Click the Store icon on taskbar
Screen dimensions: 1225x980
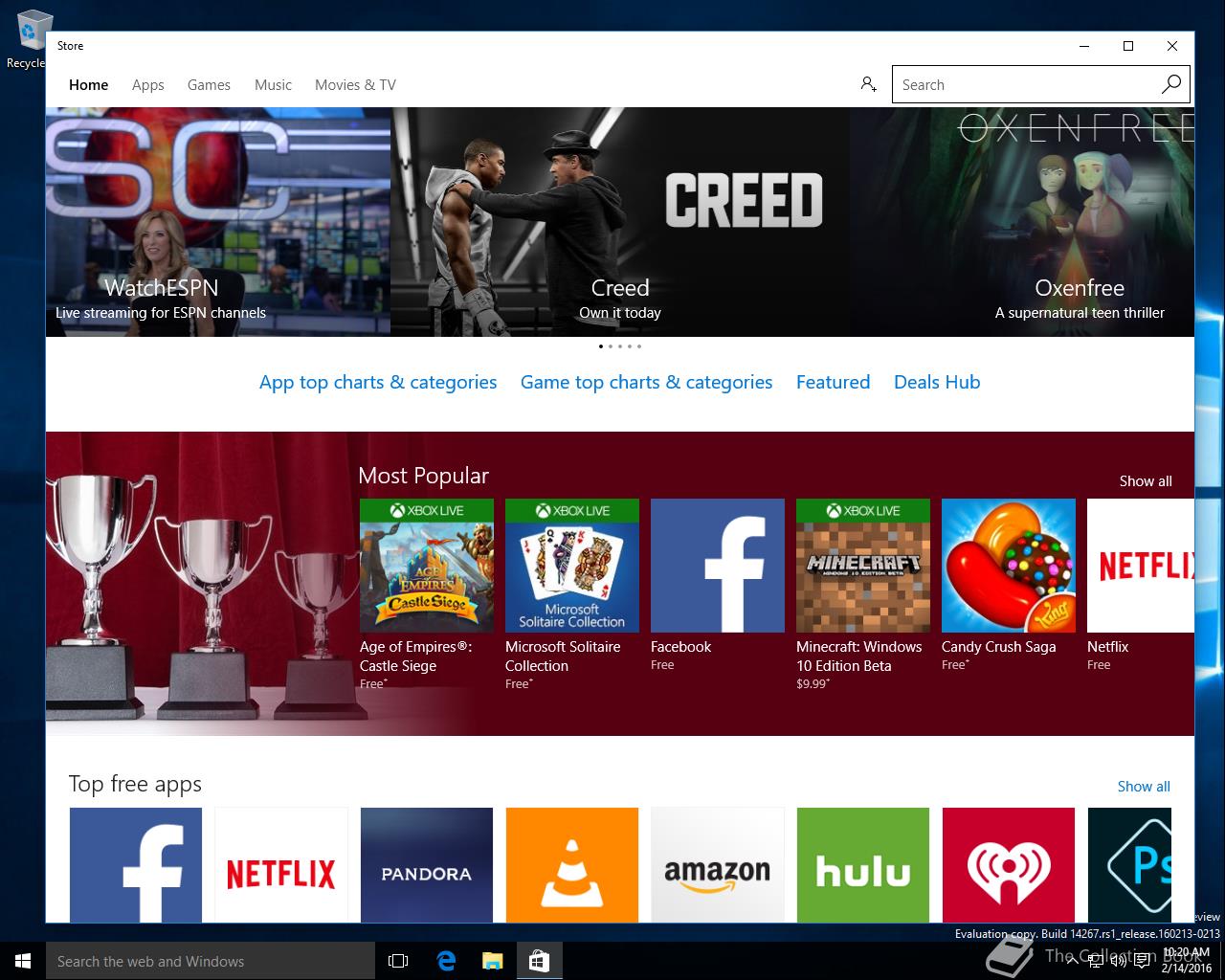click(539, 961)
